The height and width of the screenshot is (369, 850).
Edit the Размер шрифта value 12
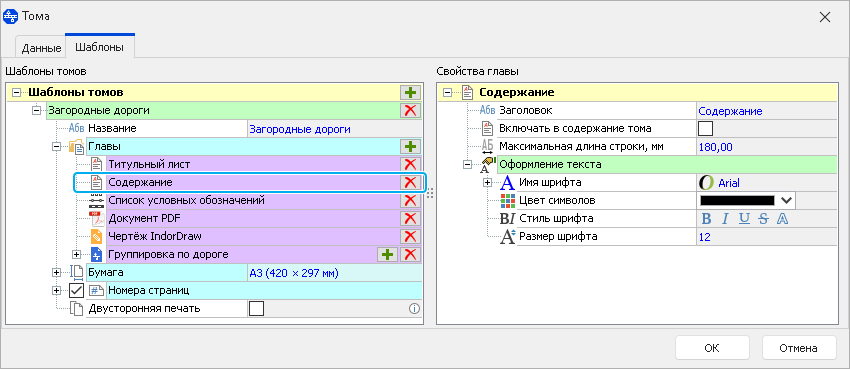(767, 237)
